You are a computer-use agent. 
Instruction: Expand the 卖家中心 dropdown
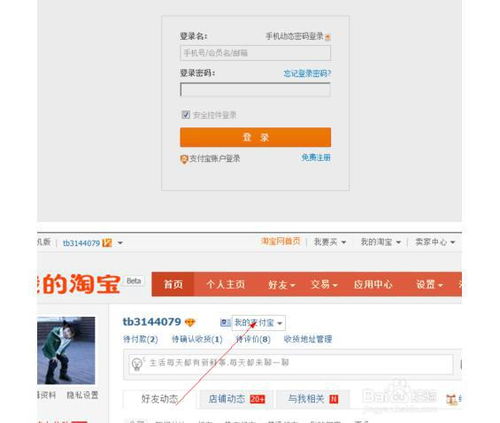pos(435,242)
